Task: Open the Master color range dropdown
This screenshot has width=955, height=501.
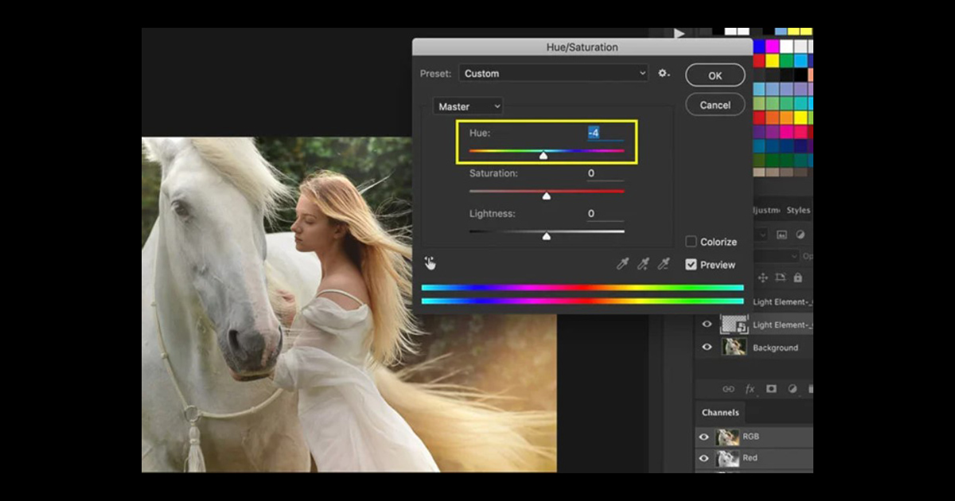Action: pyautogui.click(x=468, y=107)
